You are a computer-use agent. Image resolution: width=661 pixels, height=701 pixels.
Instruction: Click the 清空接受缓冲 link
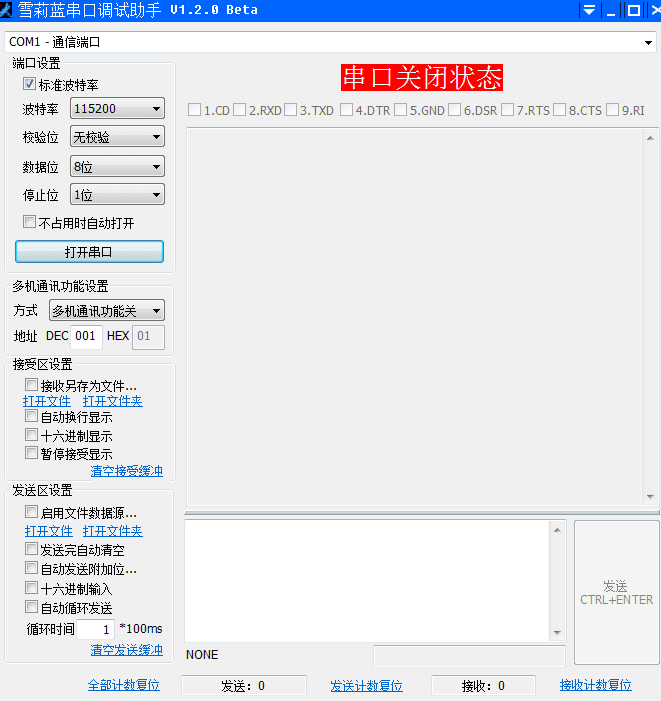(127, 471)
